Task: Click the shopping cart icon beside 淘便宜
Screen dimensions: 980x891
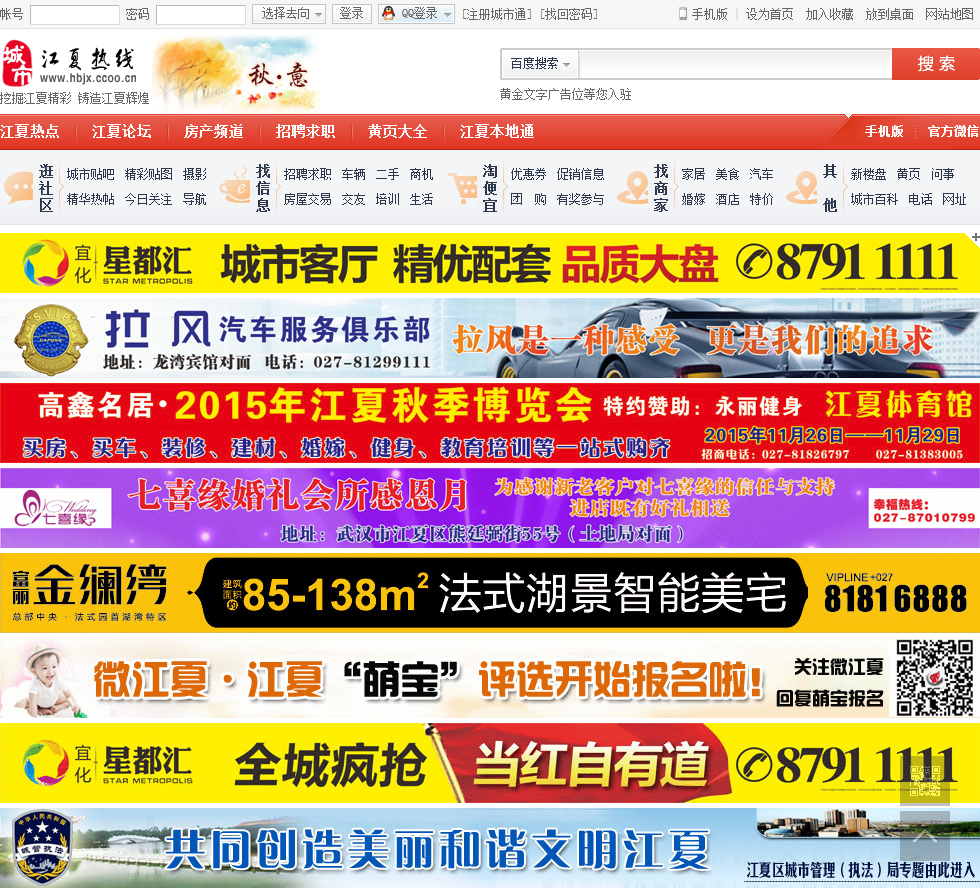Action: click(x=464, y=188)
